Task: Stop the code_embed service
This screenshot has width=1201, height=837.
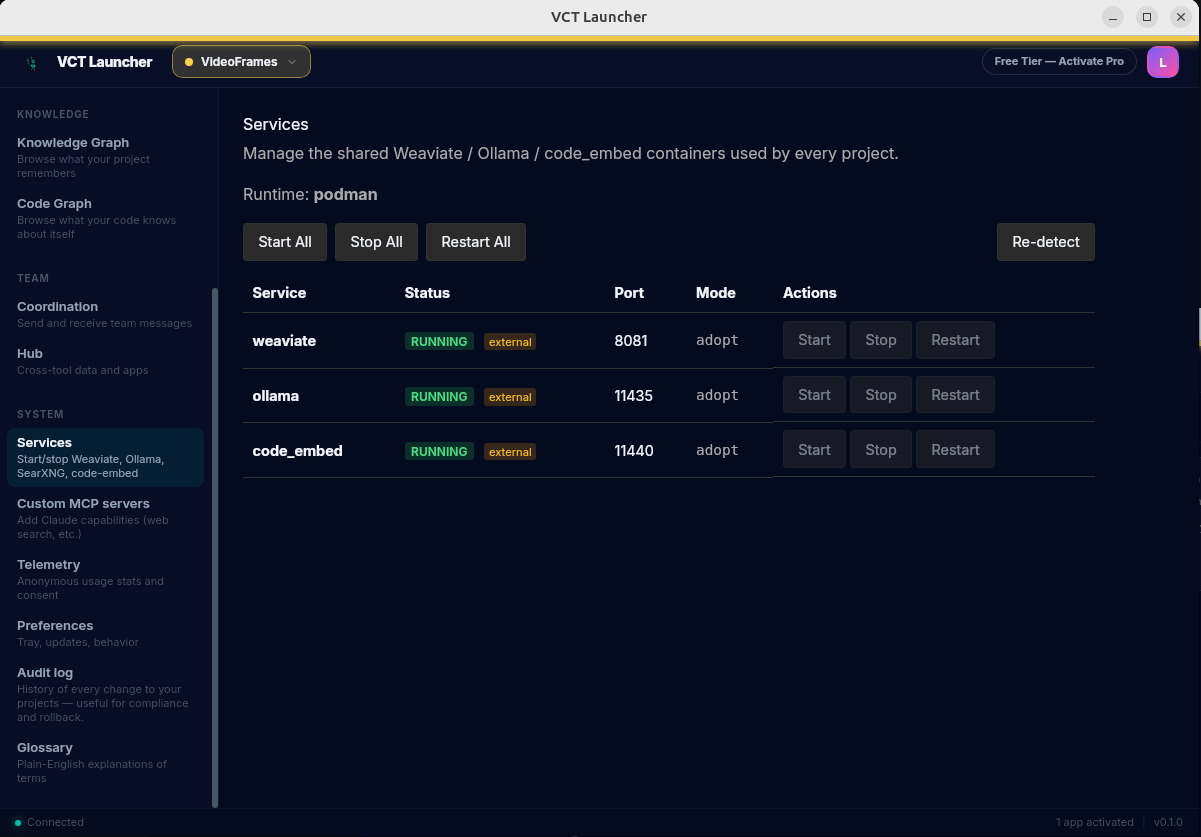Action: pyautogui.click(x=881, y=450)
